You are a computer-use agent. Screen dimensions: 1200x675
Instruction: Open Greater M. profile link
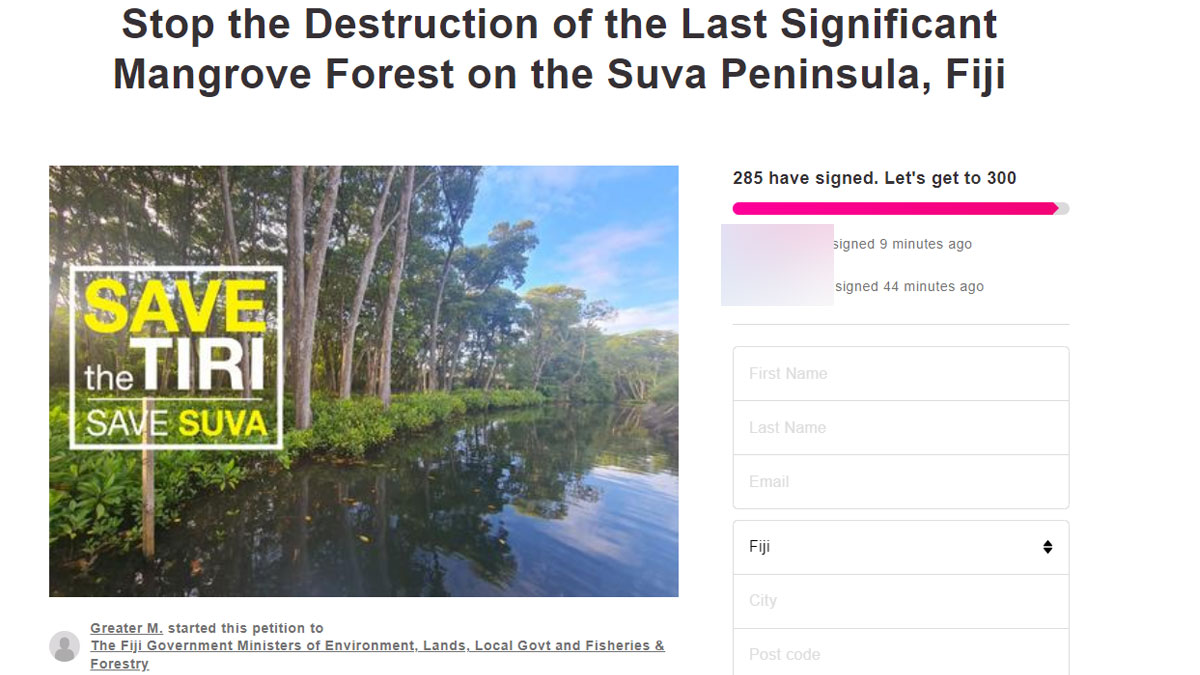[x=126, y=628]
